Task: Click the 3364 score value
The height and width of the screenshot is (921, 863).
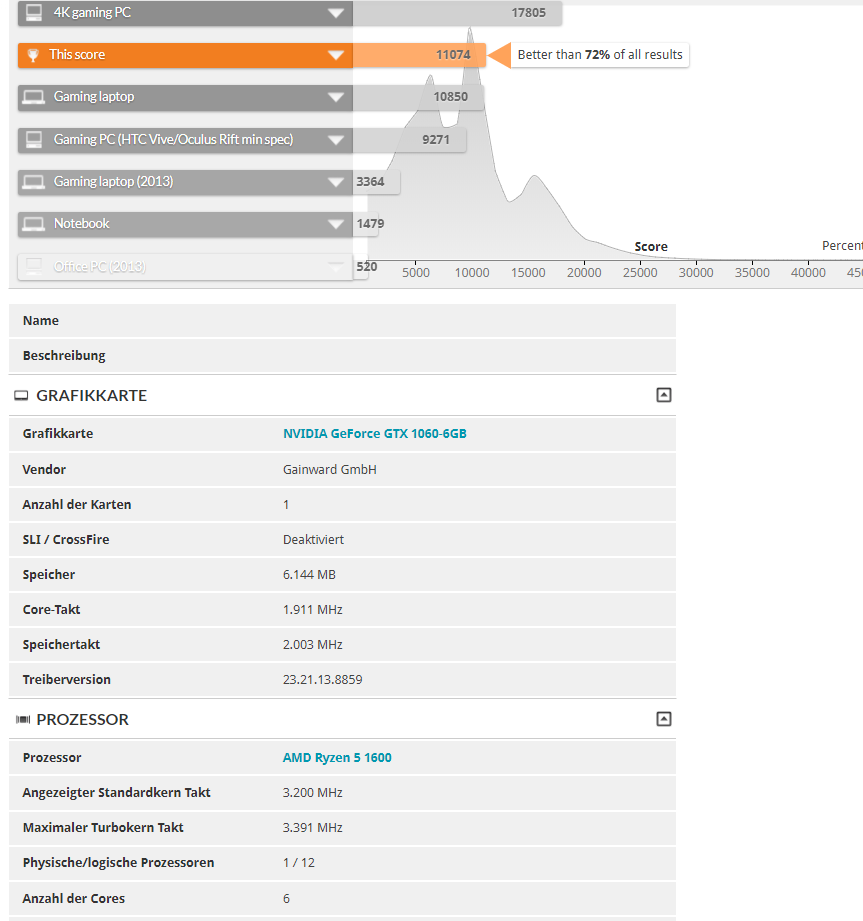Action: 370,182
